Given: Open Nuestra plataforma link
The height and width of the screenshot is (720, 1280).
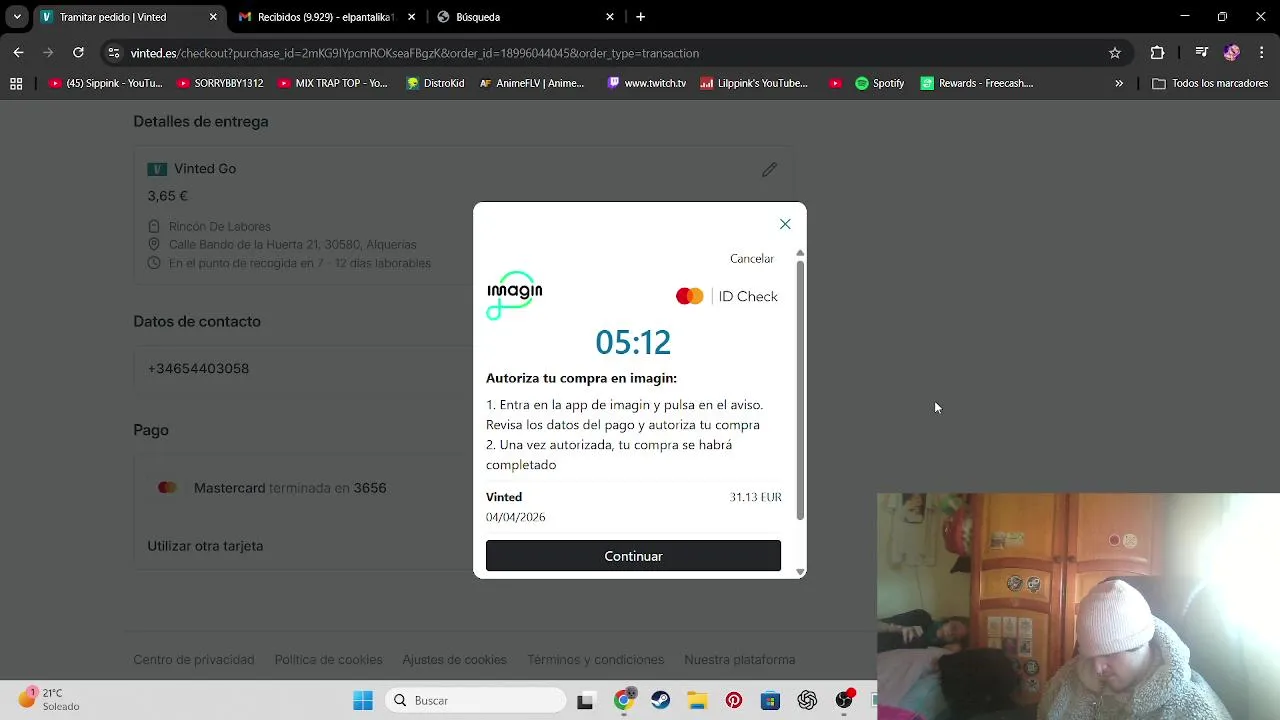Looking at the screenshot, I should tap(740, 660).
